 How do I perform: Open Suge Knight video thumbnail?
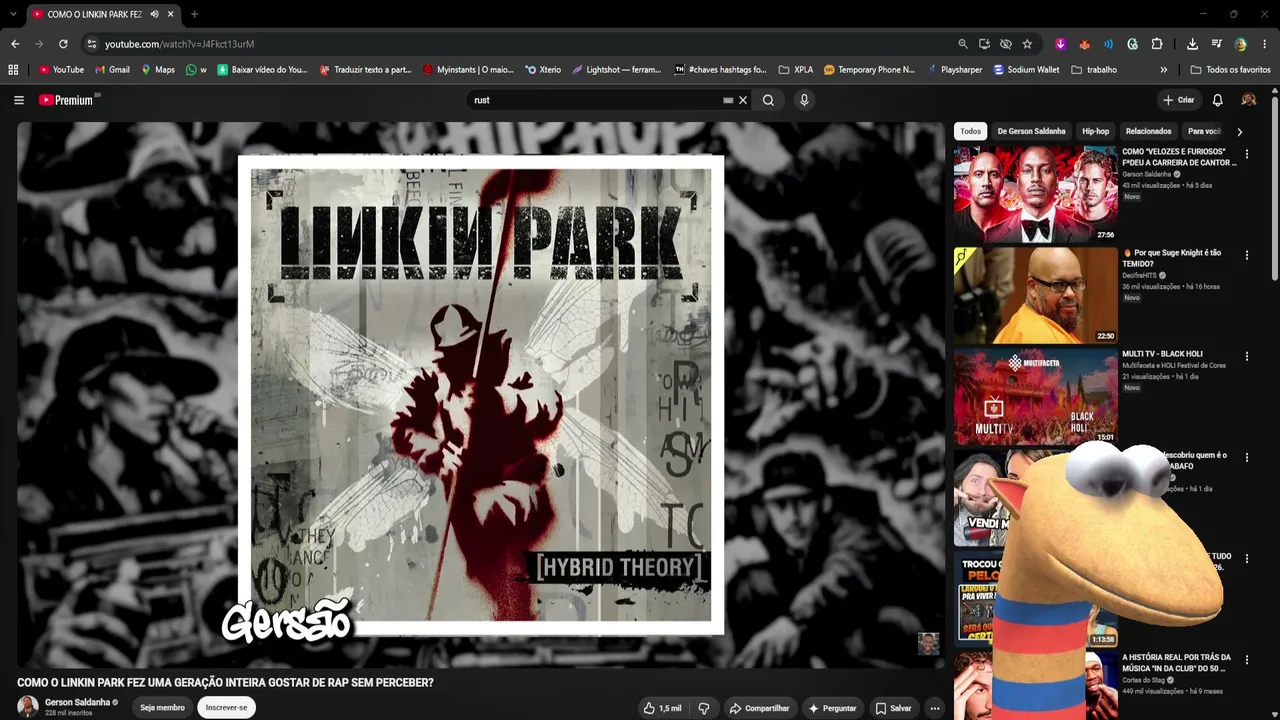point(1036,295)
